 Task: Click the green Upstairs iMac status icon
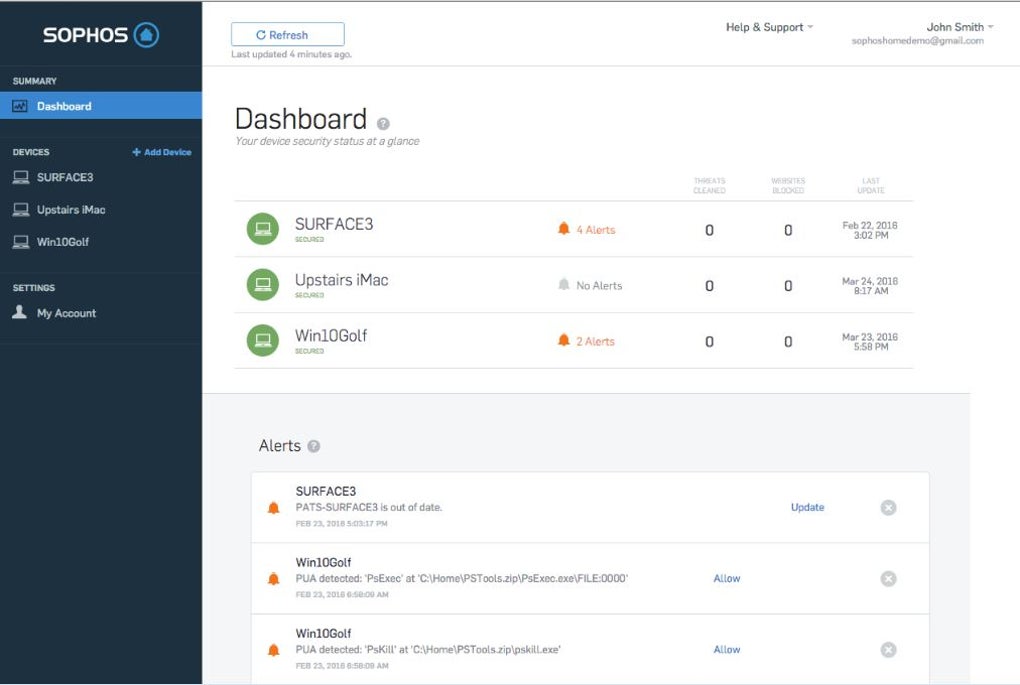click(262, 285)
